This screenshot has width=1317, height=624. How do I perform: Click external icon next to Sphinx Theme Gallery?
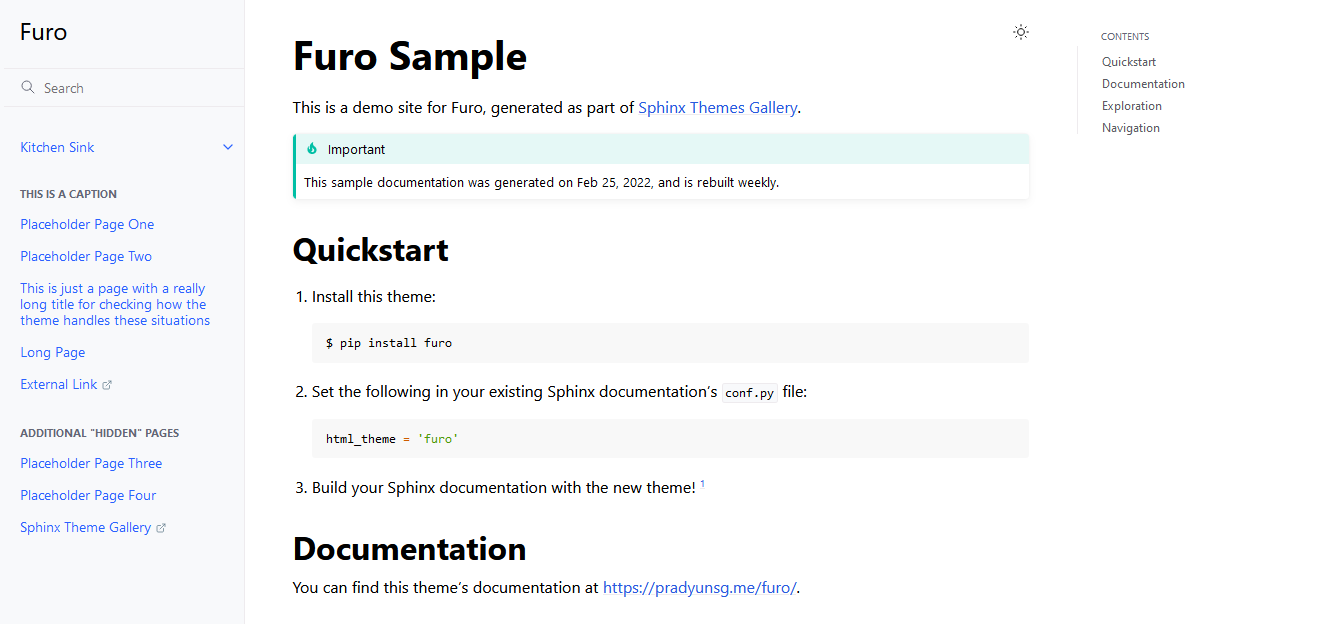pyautogui.click(x=161, y=528)
